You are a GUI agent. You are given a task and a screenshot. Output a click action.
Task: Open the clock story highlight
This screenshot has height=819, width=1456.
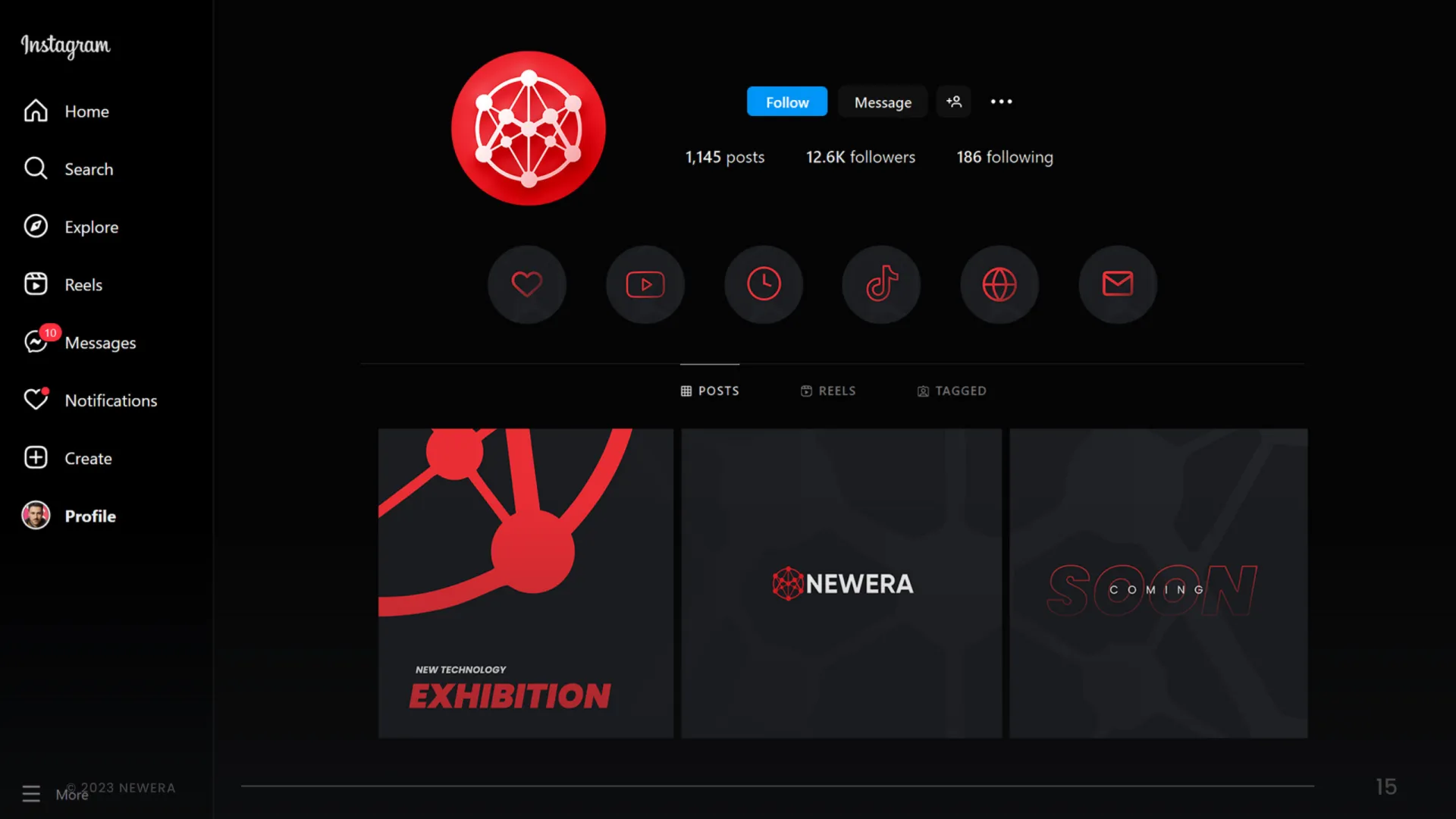point(764,284)
